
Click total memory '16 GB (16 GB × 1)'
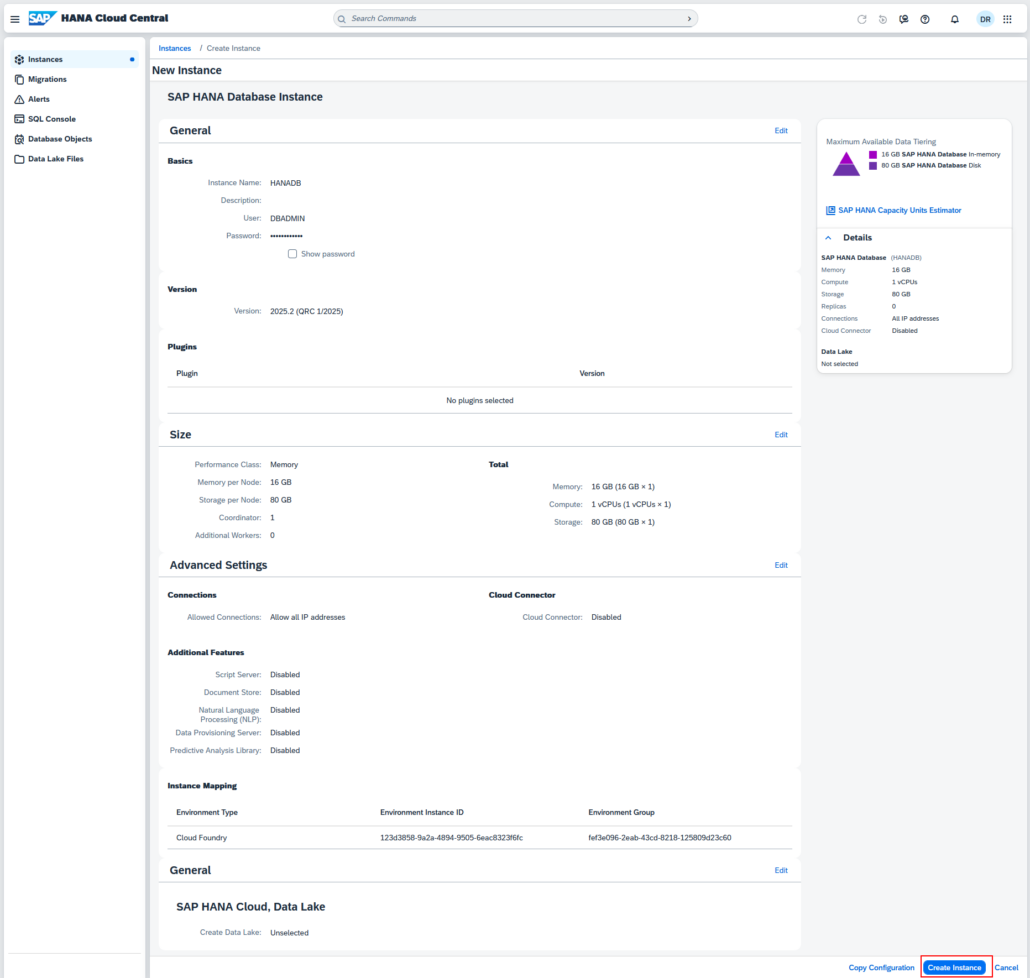(x=623, y=487)
